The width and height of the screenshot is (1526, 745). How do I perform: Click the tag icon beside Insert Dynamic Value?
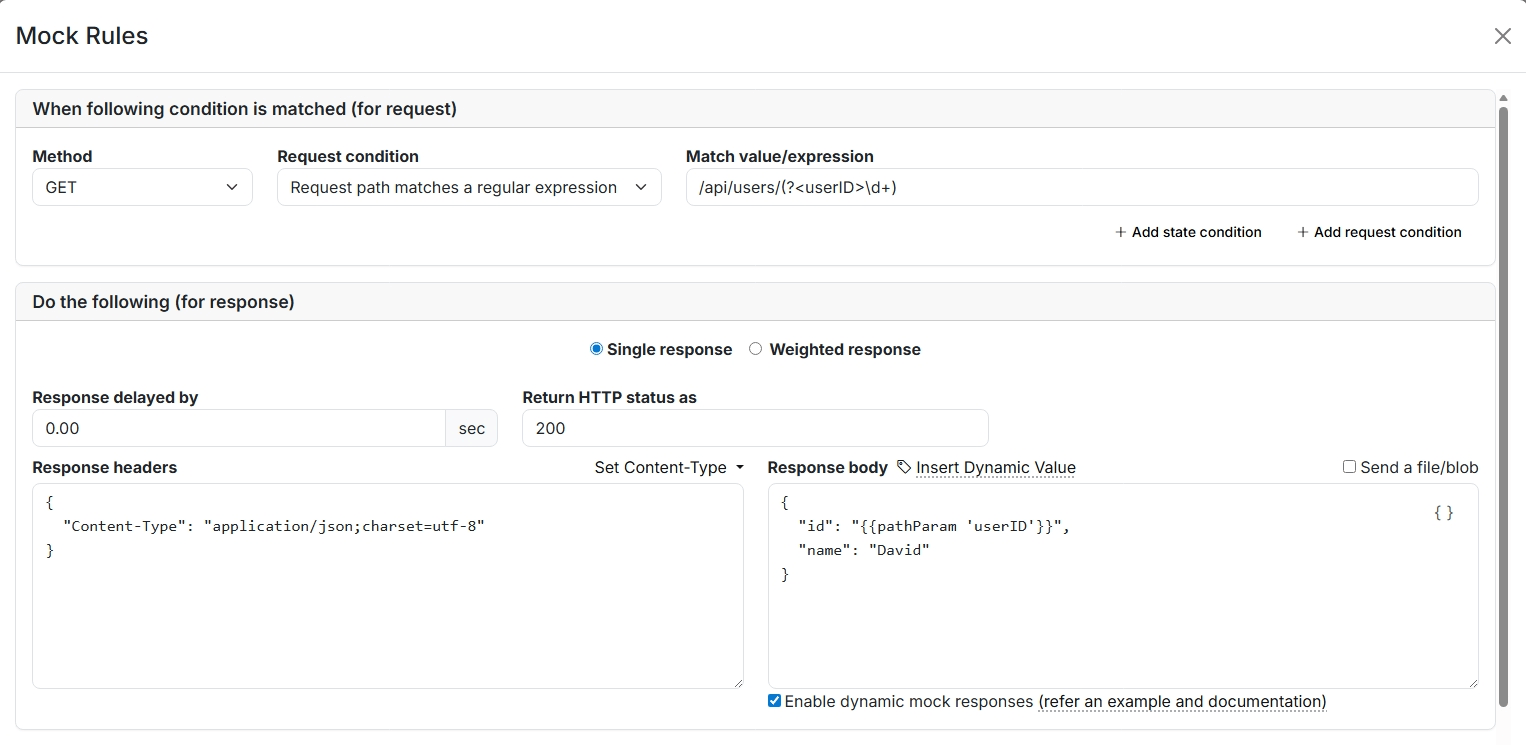(x=903, y=467)
